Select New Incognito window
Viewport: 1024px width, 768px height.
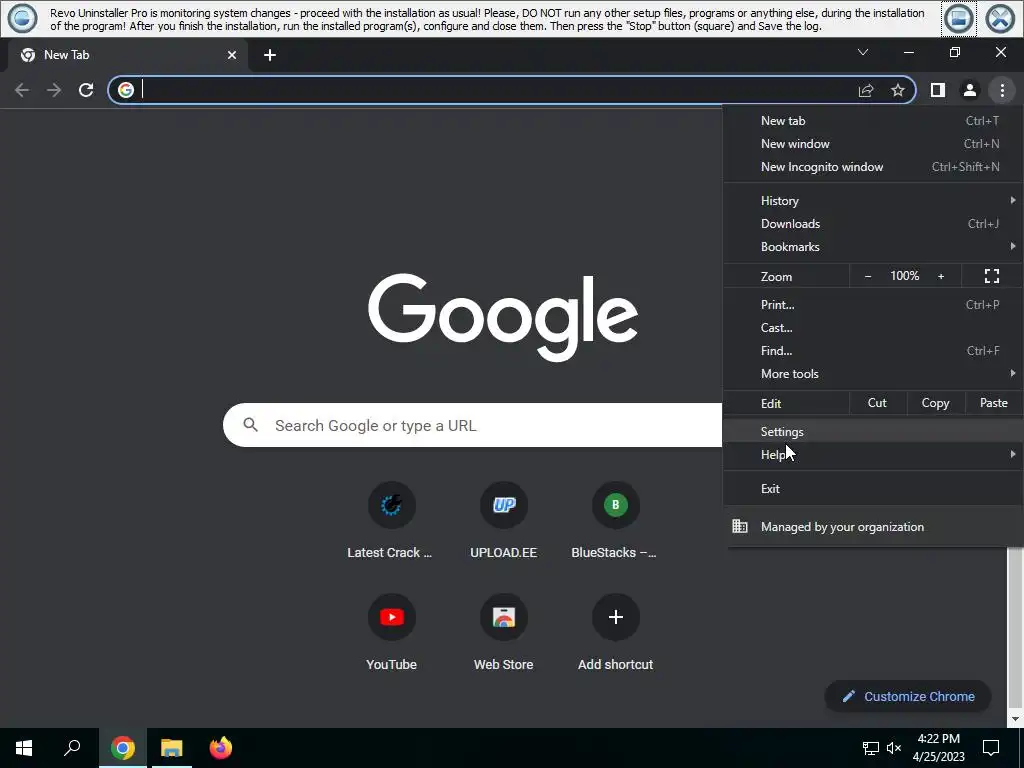click(x=873, y=167)
